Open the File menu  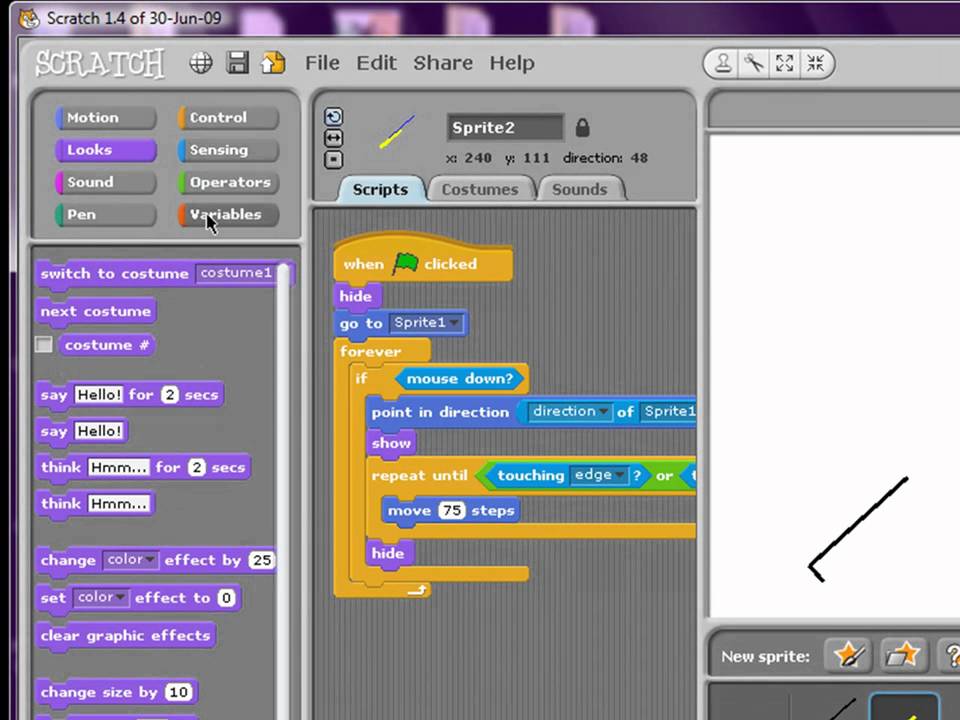point(322,63)
